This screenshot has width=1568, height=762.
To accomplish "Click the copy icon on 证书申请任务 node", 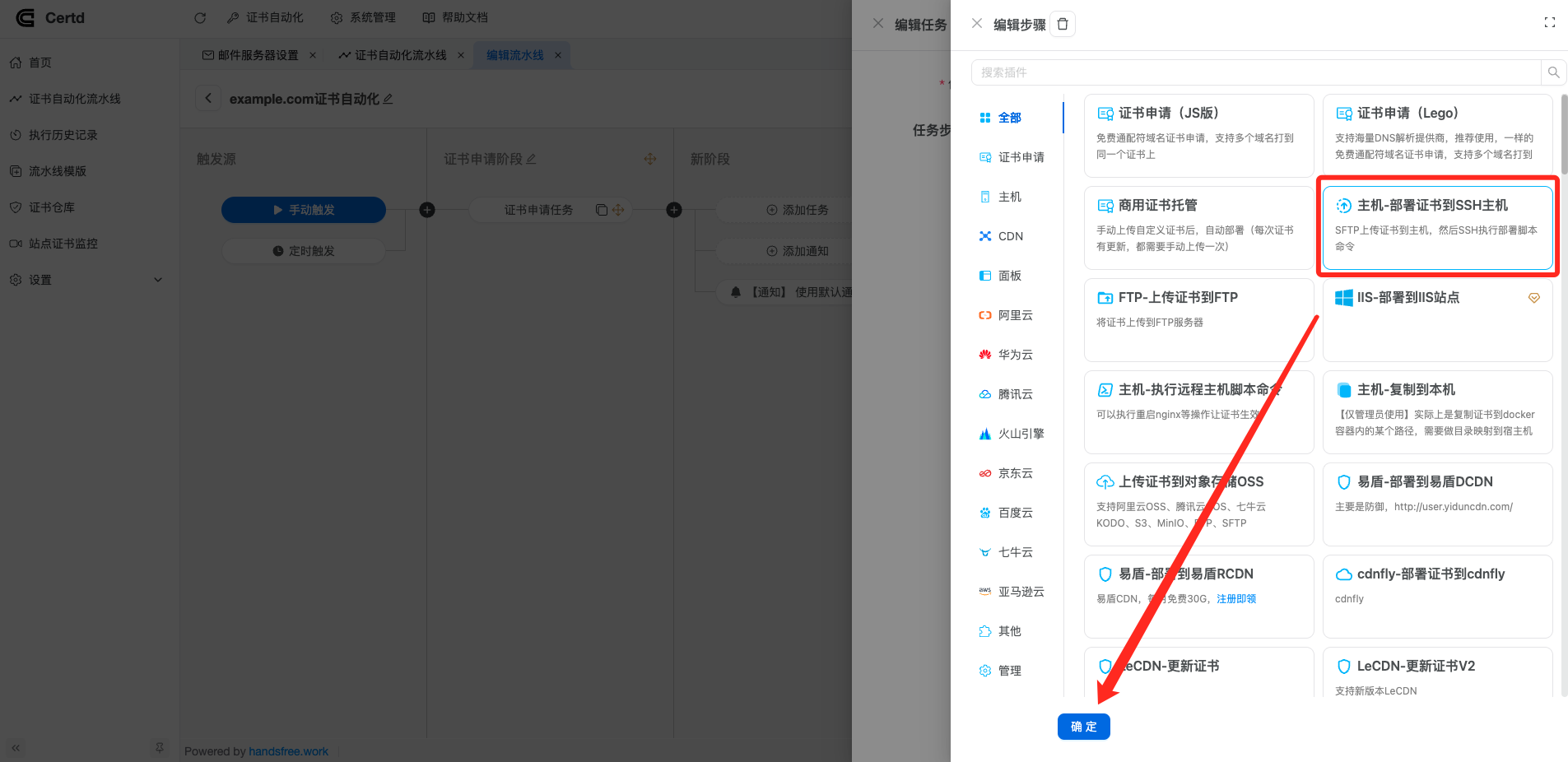I will (x=603, y=210).
